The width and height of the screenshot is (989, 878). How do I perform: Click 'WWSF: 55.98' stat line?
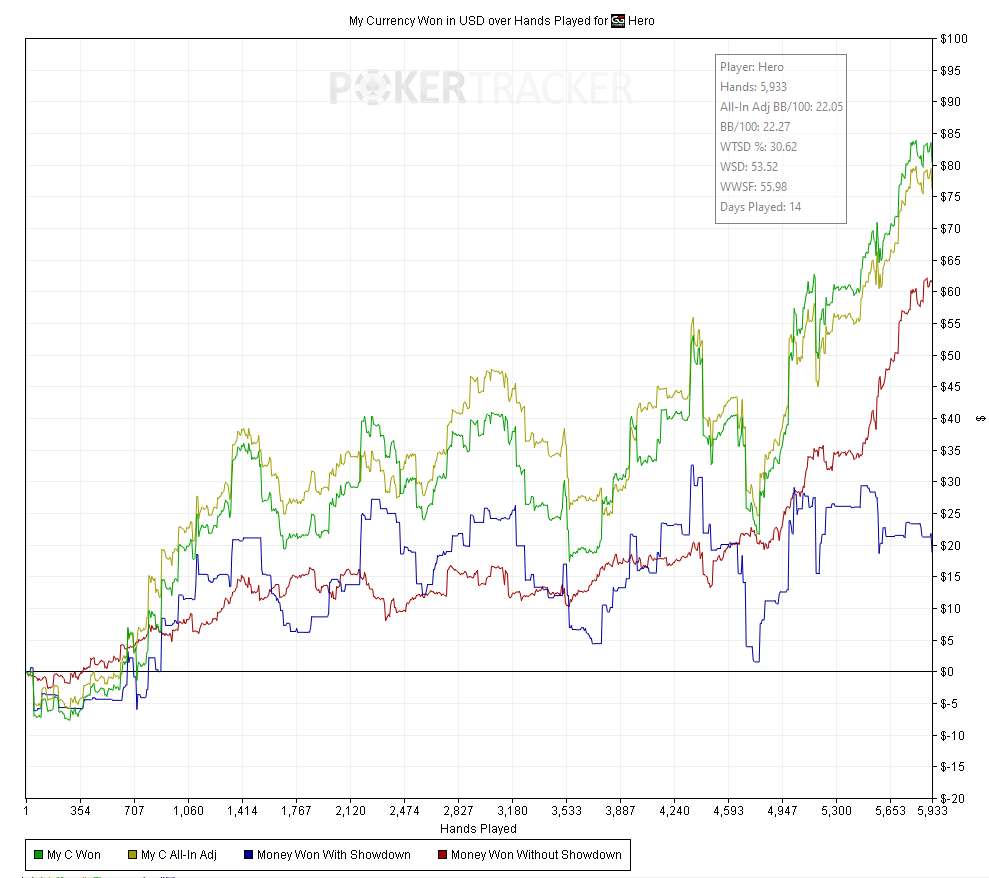coord(754,187)
